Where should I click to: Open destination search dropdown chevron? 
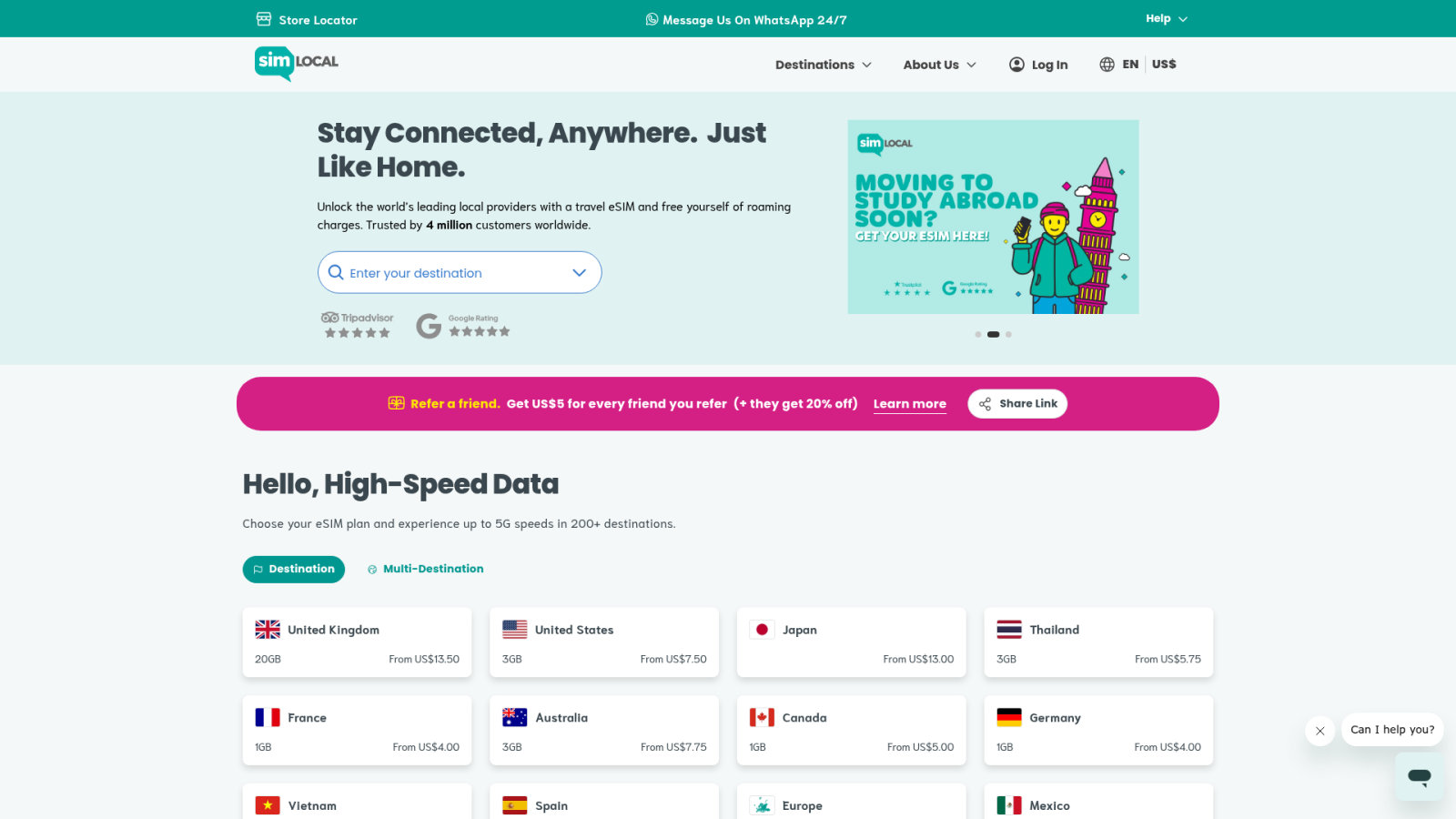pyautogui.click(x=579, y=273)
